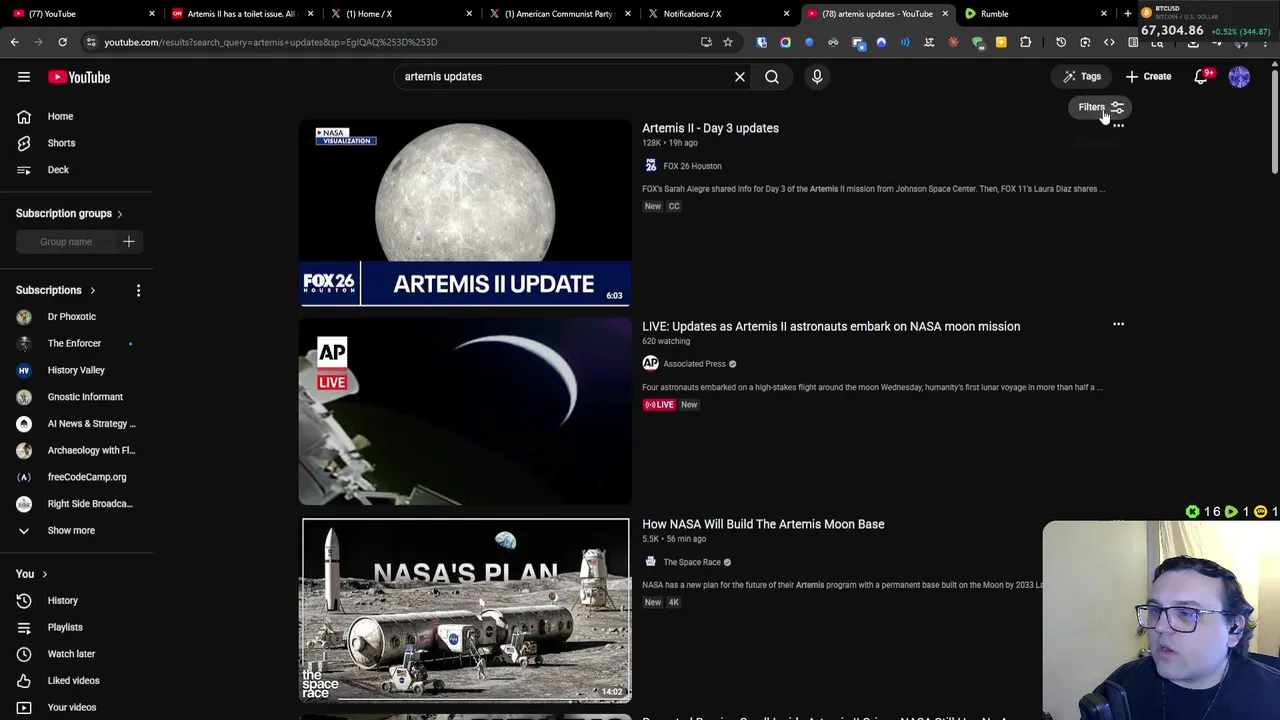The image size is (1280, 720).
Task: Open three-dot menu for Artemis II Day 3 video
Action: [x=1118, y=127]
